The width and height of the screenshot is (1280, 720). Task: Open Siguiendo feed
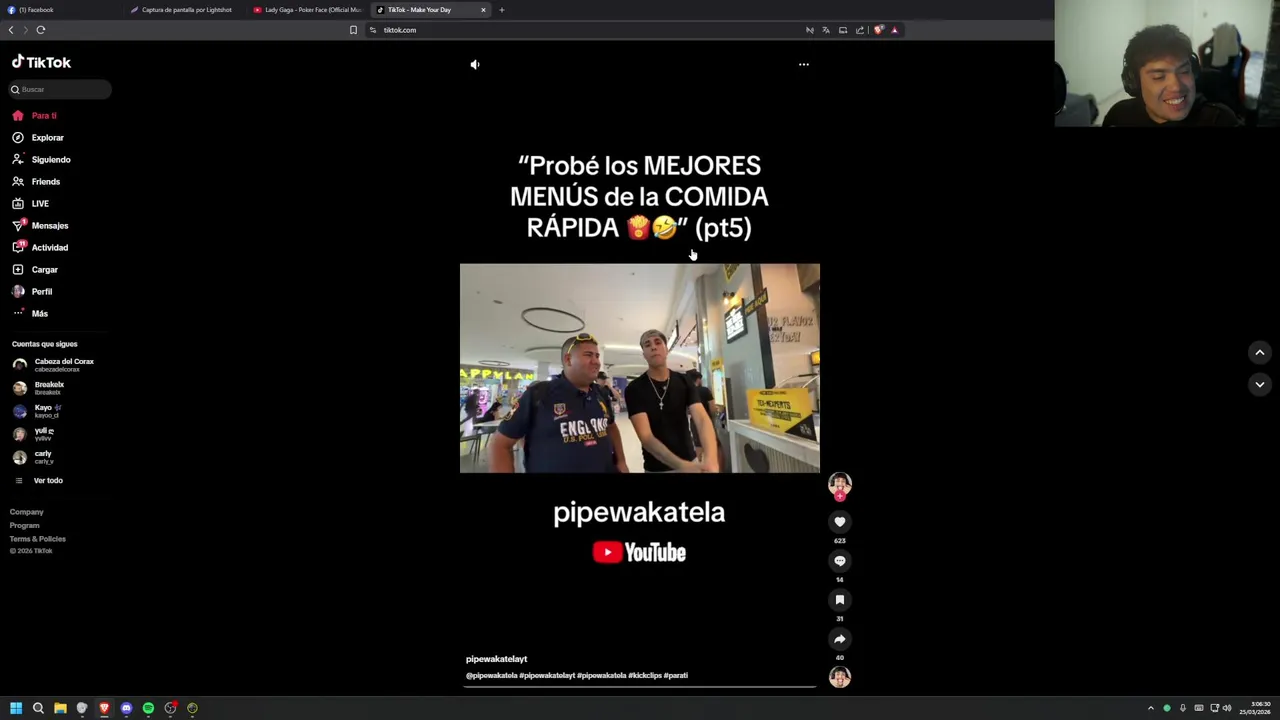click(x=41, y=160)
